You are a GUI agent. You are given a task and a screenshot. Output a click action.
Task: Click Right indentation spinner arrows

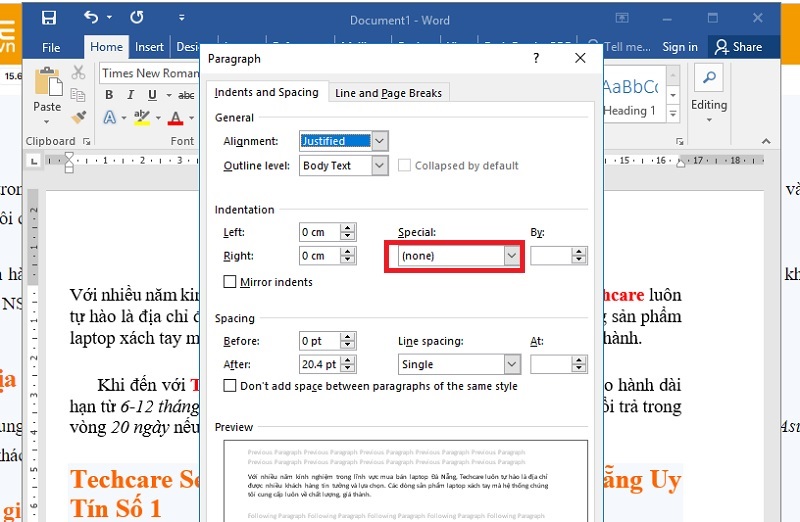pos(347,256)
